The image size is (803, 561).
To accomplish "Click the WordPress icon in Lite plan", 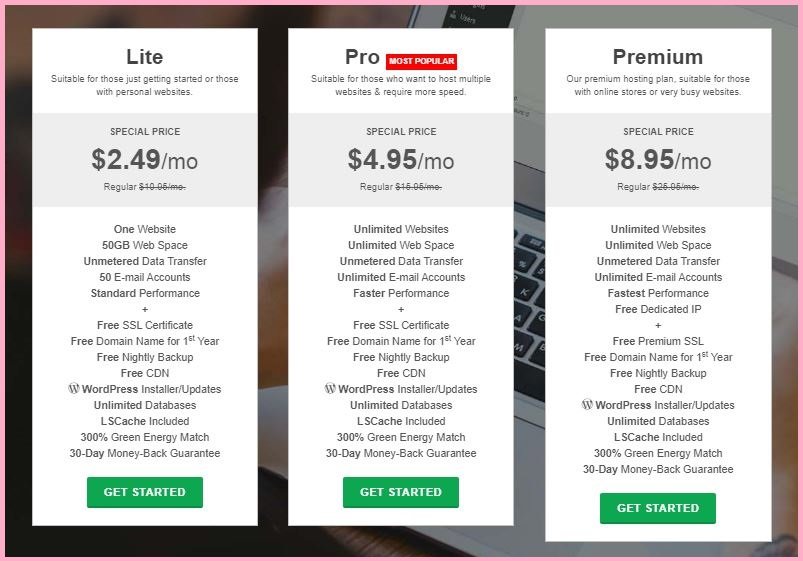I will pos(74,388).
